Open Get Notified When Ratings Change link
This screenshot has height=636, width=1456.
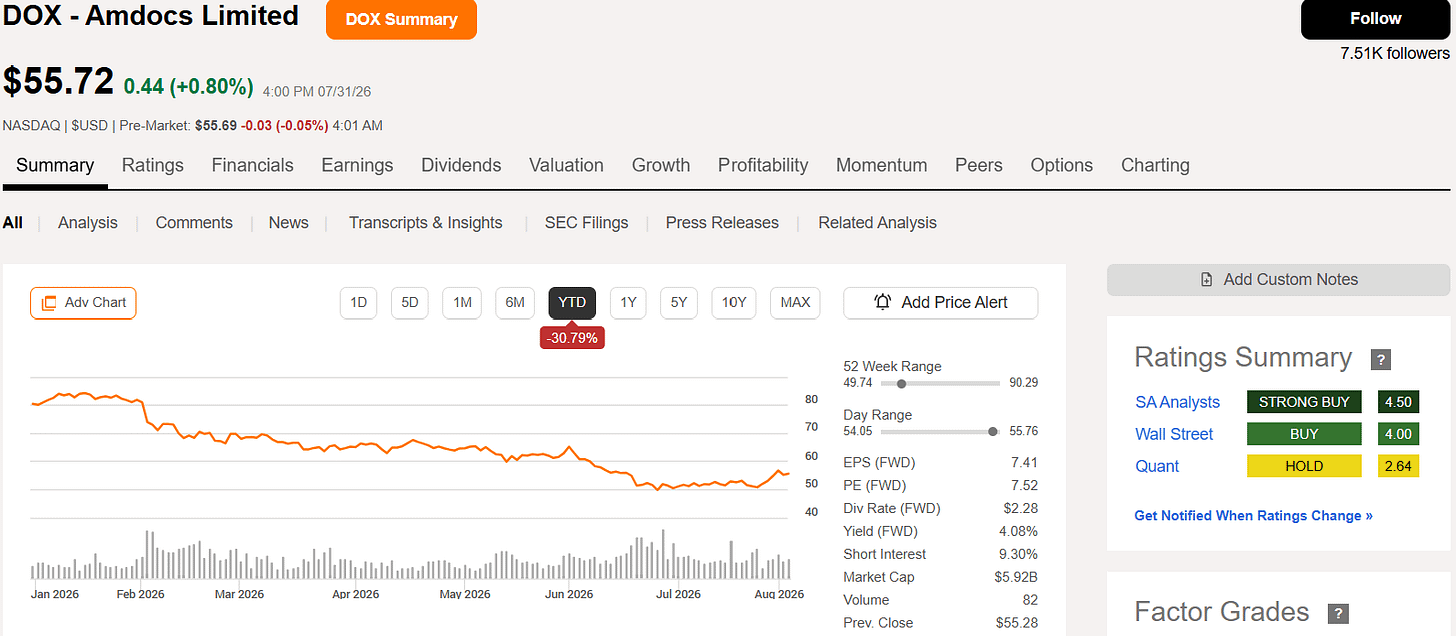1253,516
